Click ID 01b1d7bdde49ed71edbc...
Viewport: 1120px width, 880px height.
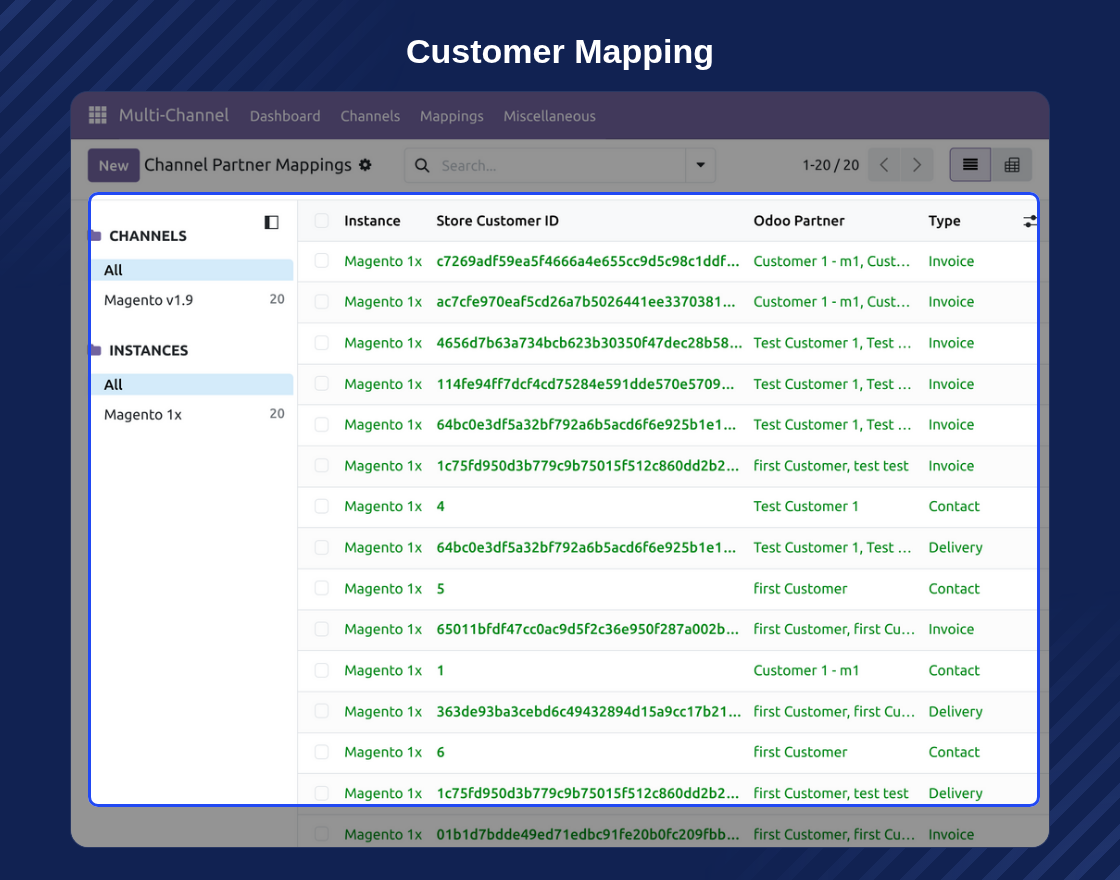pyautogui.click(x=587, y=834)
